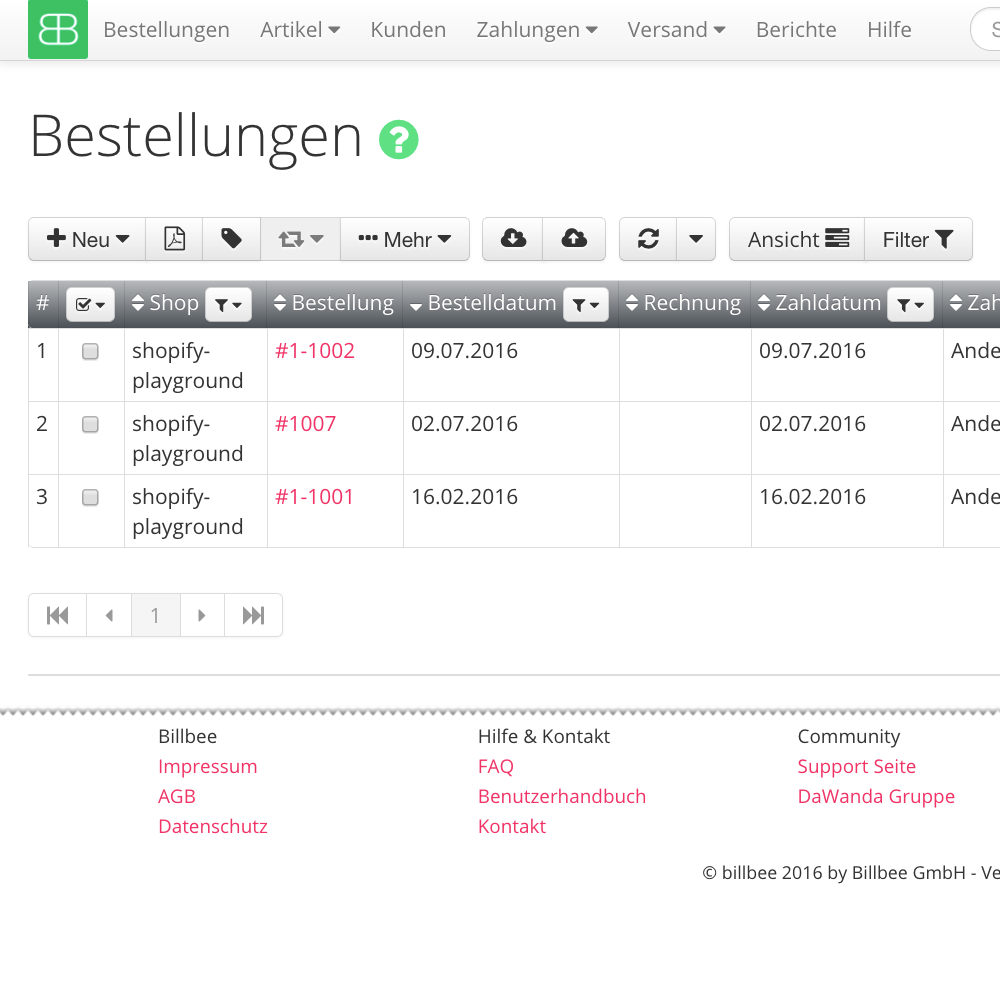
Task: Check the box for order #1-1002
Action: tap(90, 351)
